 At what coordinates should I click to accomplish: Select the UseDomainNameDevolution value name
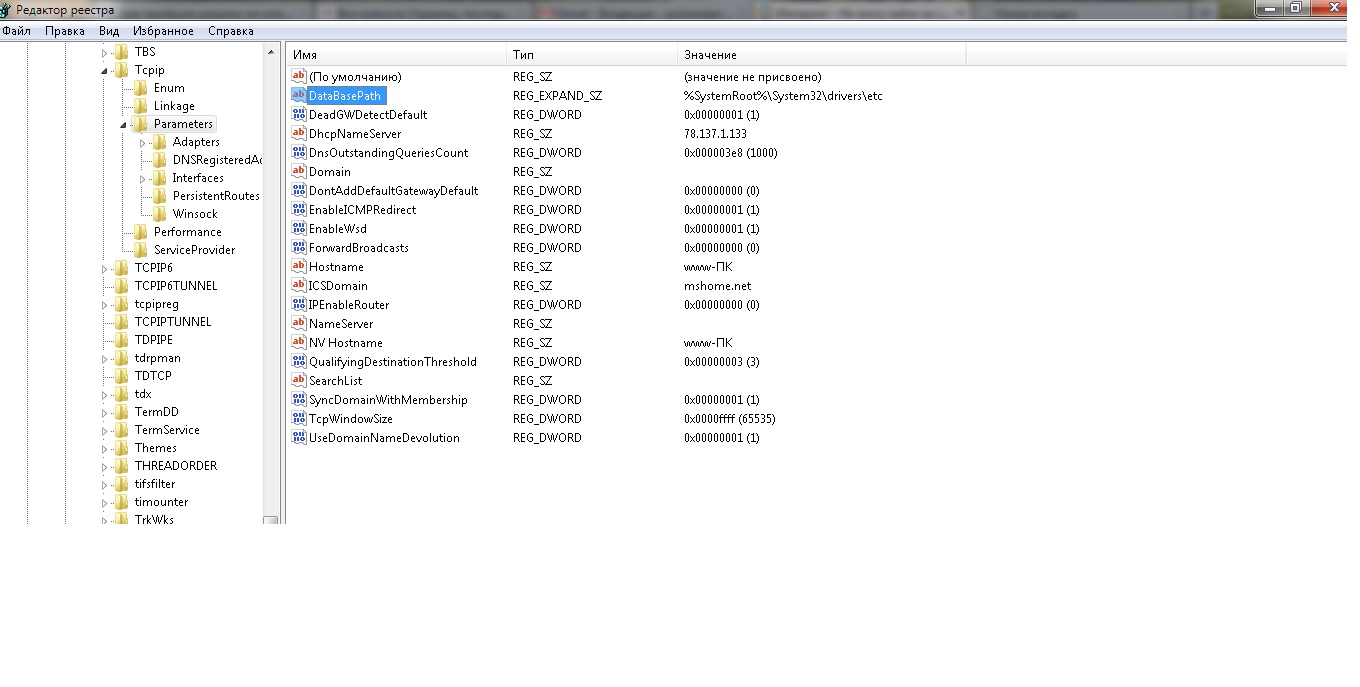coord(384,437)
